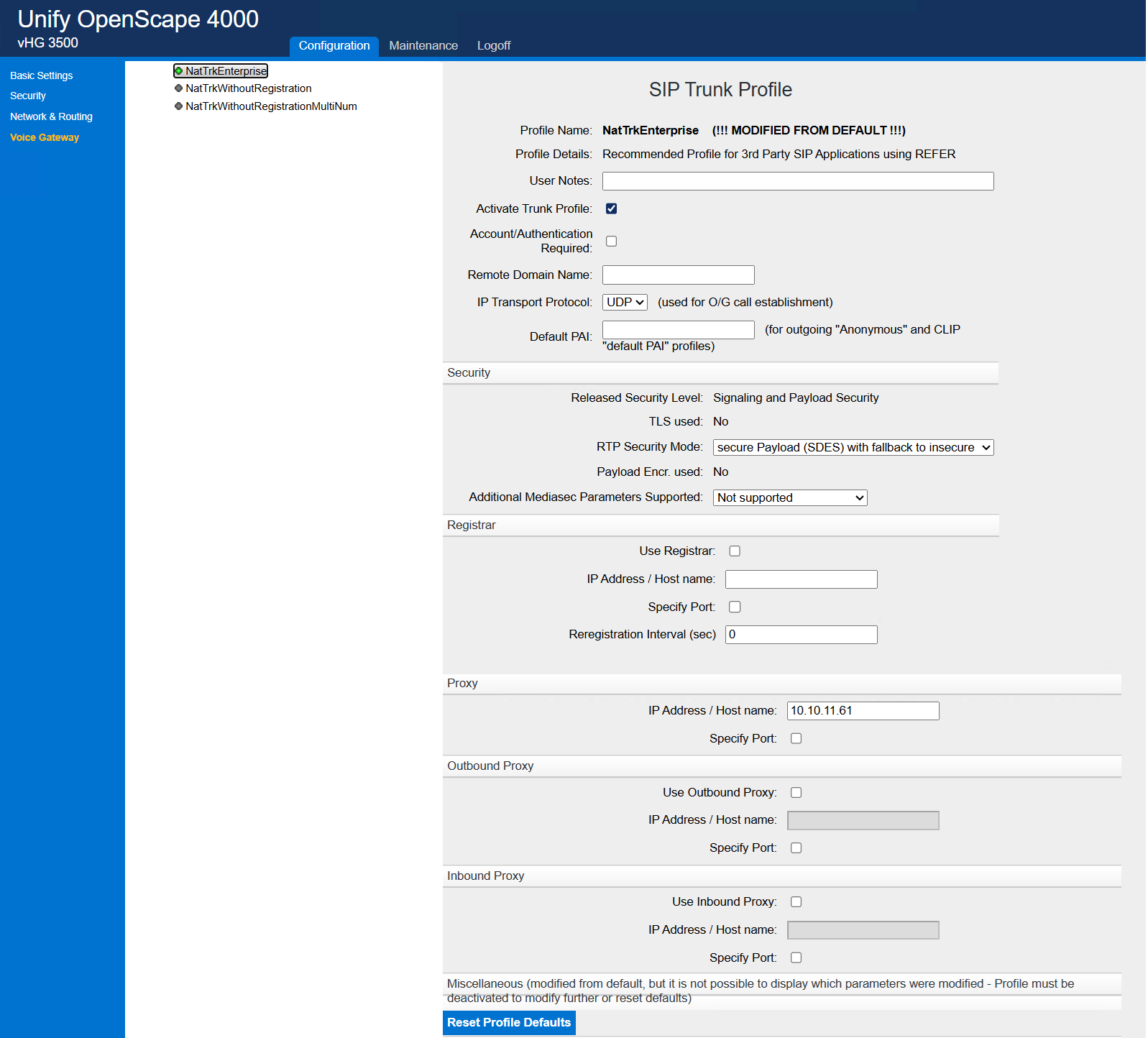Click the Proxy IP Address field 10.10.11.61
The width and height of the screenshot is (1148, 1038).
[x=863, y=711]
